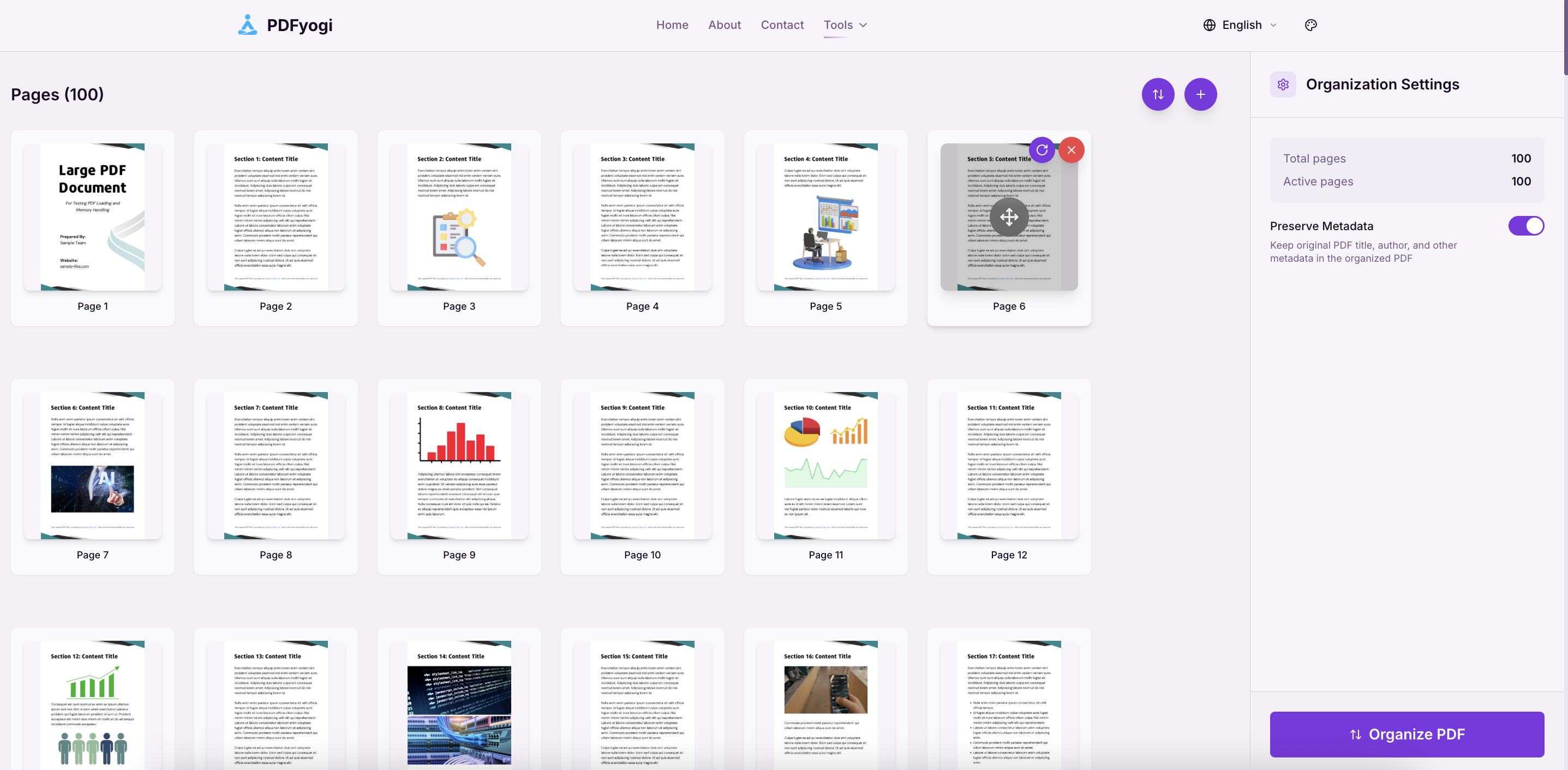Click the PDFyogi logo icon
Image resolution: width=1568 pixels, height=770 pixels.
(x=247, y=25)
